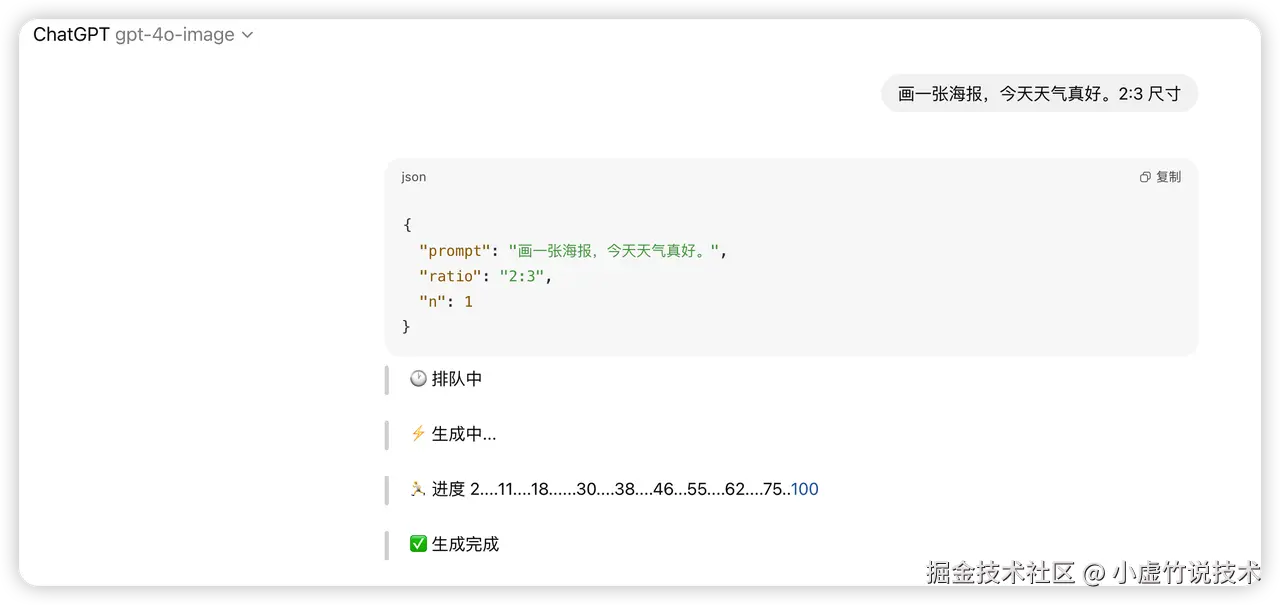Viewport: 1280px width, 605px height.
Task: Click the lightning icon next to 生成中
Action: (x=418, y=434)
